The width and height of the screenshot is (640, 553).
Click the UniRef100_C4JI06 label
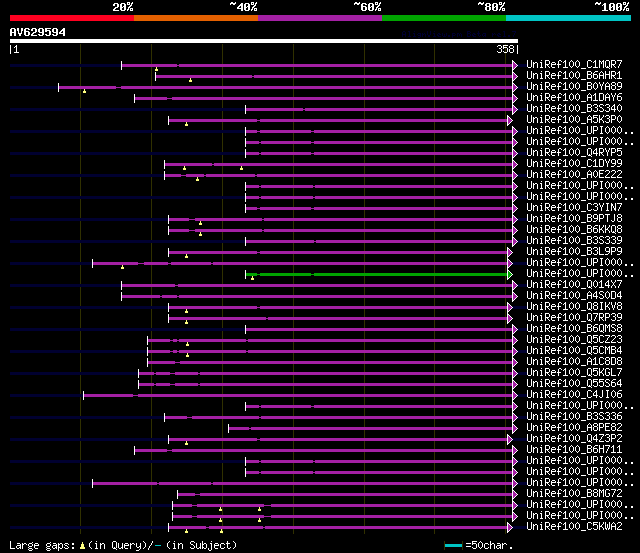pos(574,395)
